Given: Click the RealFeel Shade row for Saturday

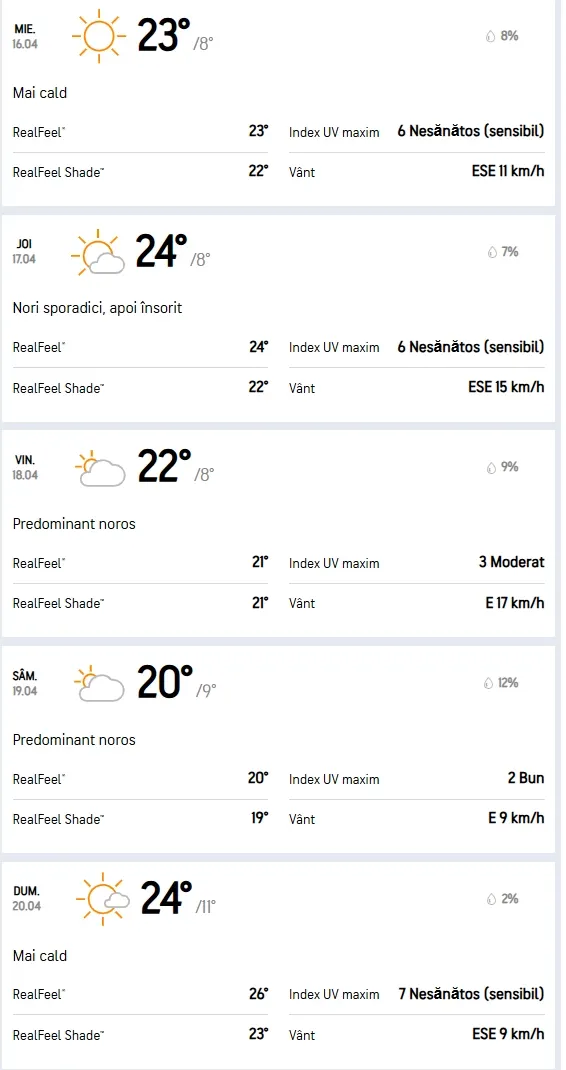Looking at the screenshot, I should (x=141, y=819).
